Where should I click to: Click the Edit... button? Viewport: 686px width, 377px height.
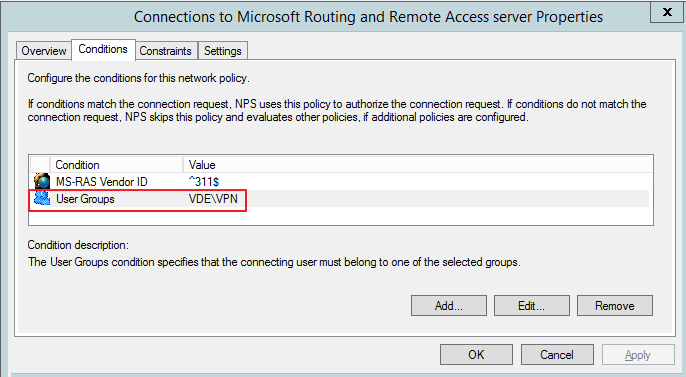(x=532, y=306)
